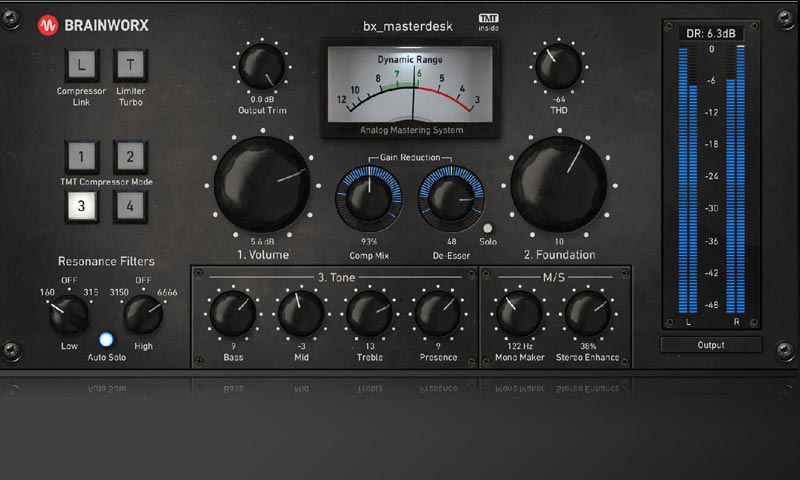The image size is (800, 480).
Task: Click the large Foundation knob
Action: (559, 185)
